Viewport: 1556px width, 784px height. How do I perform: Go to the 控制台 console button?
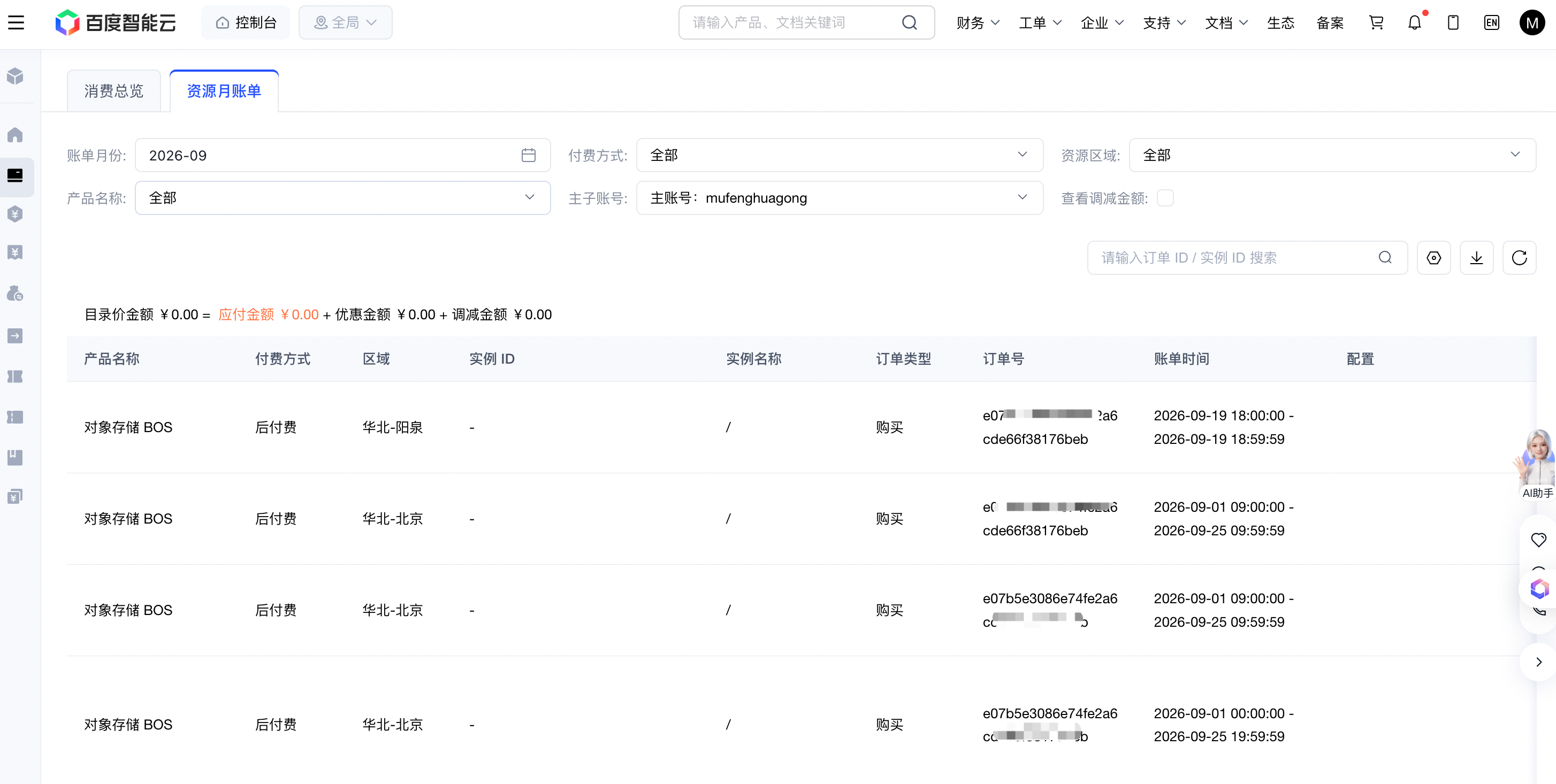point(246,23)
